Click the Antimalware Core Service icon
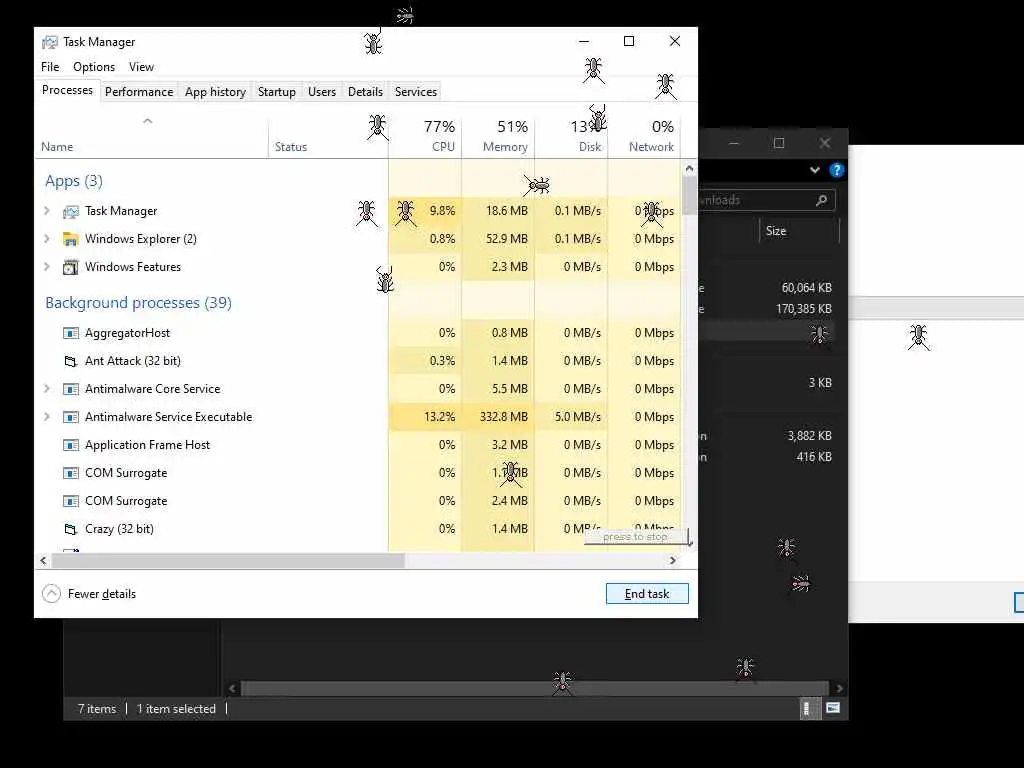 [71, 389]
